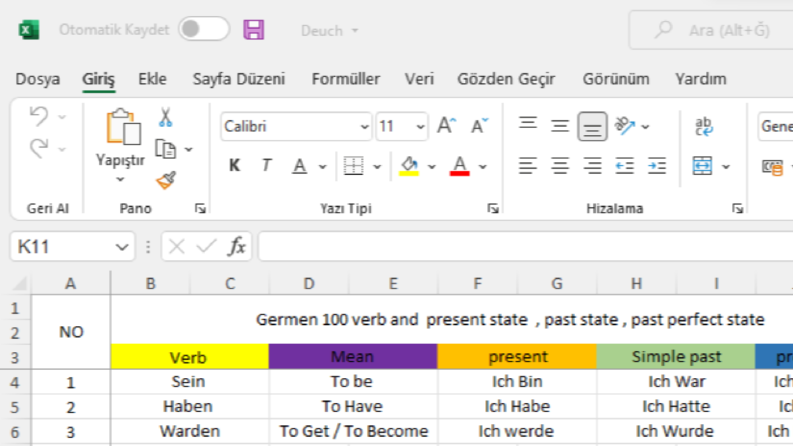Toggle the Otomatik Kaydet switch
The image size is (793, 446).
pos(204,29)
